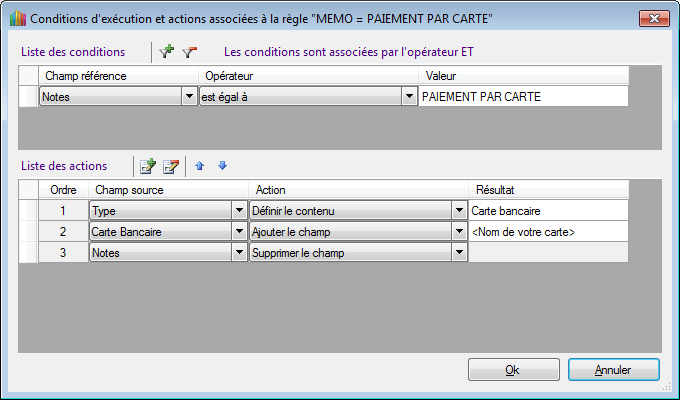Expand the 'est égal à' operator dropdown
This screenshot has height=400, width=680.
pos(409,97)
